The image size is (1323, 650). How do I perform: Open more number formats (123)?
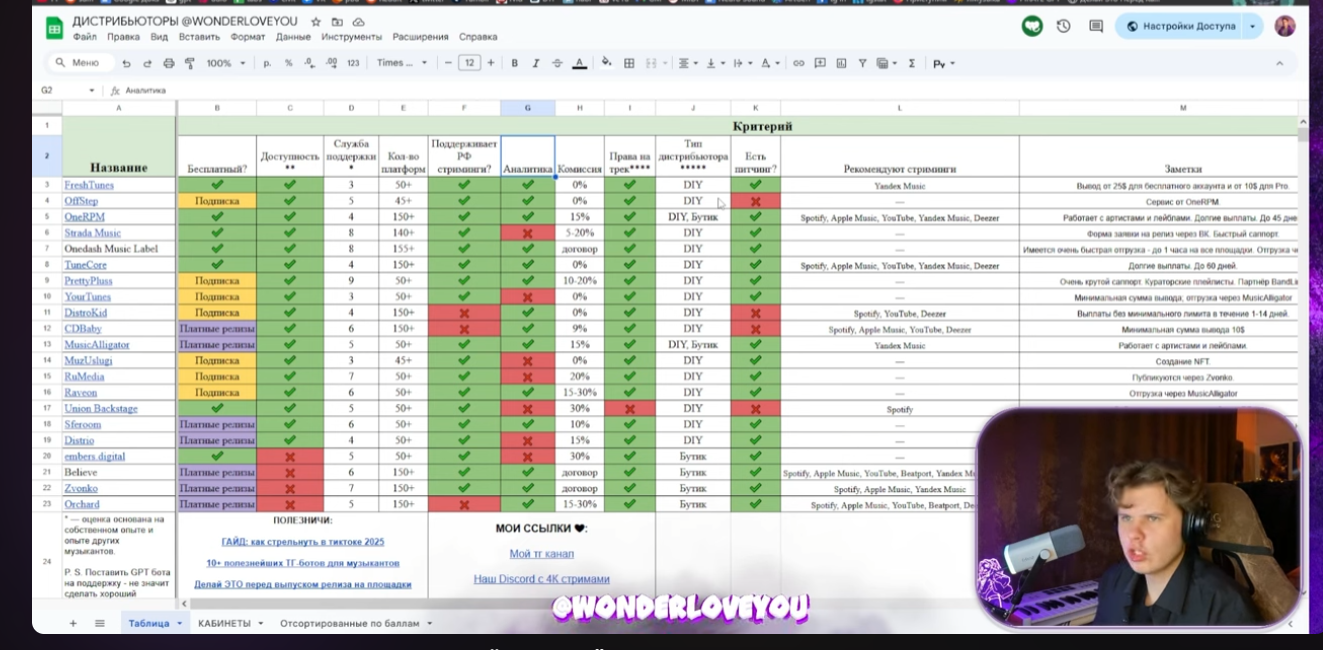[353, 63]
